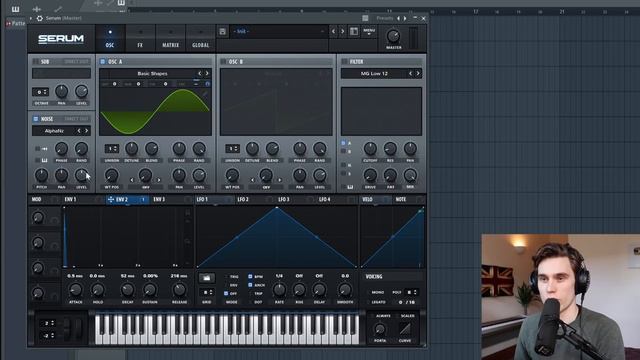Viewport: 640px width, 360px height.
Task: Open the Menu dropdown
Action: [369, 31]
